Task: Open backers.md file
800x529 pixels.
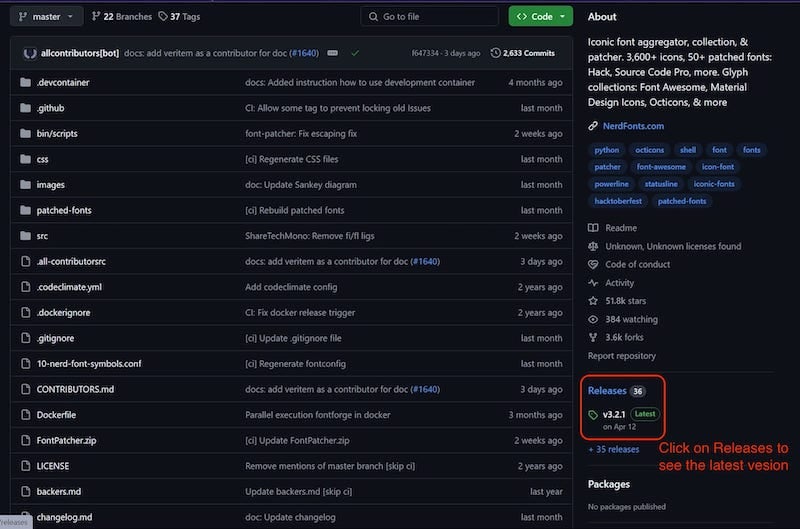Action: [59, 491]
